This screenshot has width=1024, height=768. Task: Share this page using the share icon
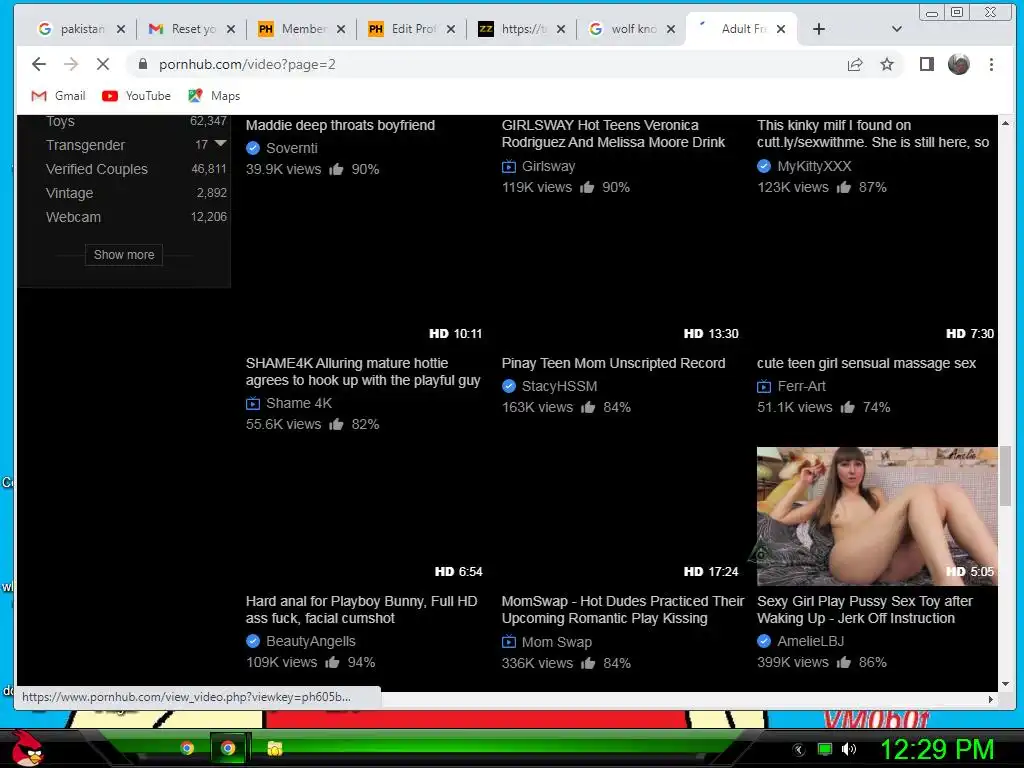pyautogui.click(x=855, y=64)
